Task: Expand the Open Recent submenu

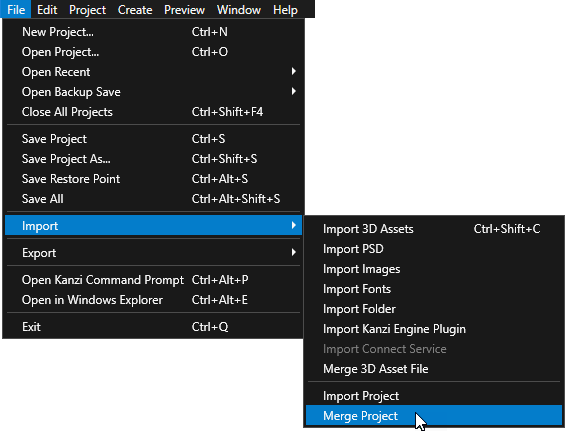Action: (154, 72)
